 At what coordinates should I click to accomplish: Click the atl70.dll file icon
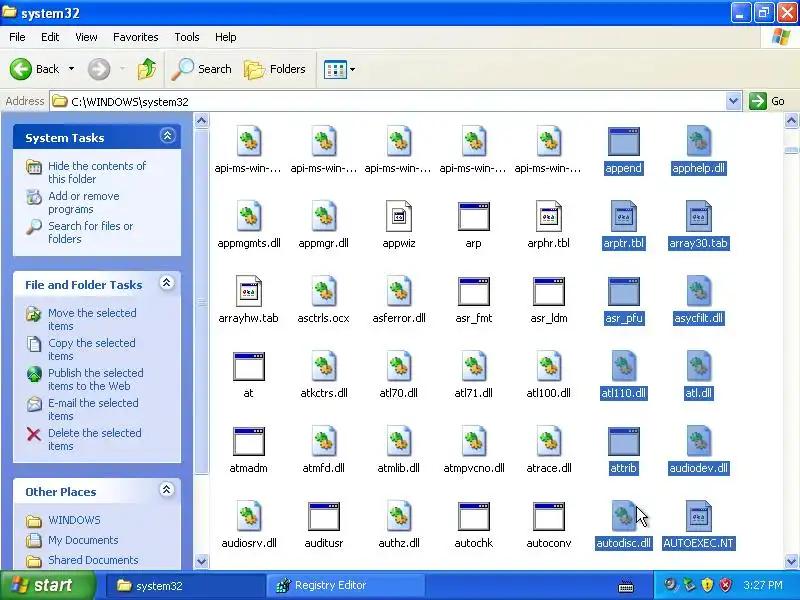tap(398, 366)
